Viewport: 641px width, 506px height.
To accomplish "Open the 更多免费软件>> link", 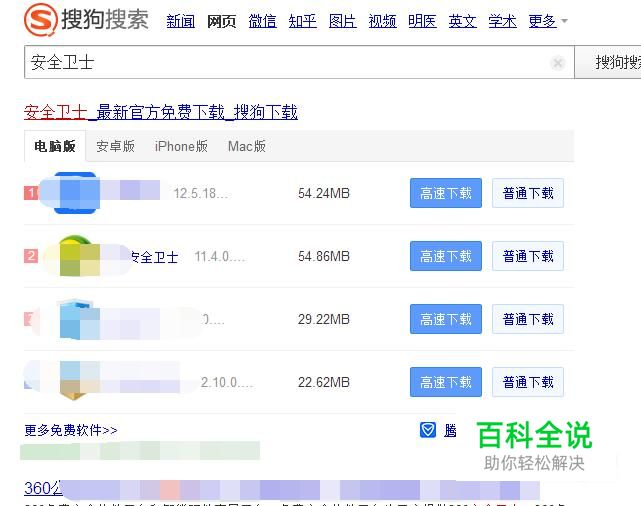I will (x=71, y=430).
